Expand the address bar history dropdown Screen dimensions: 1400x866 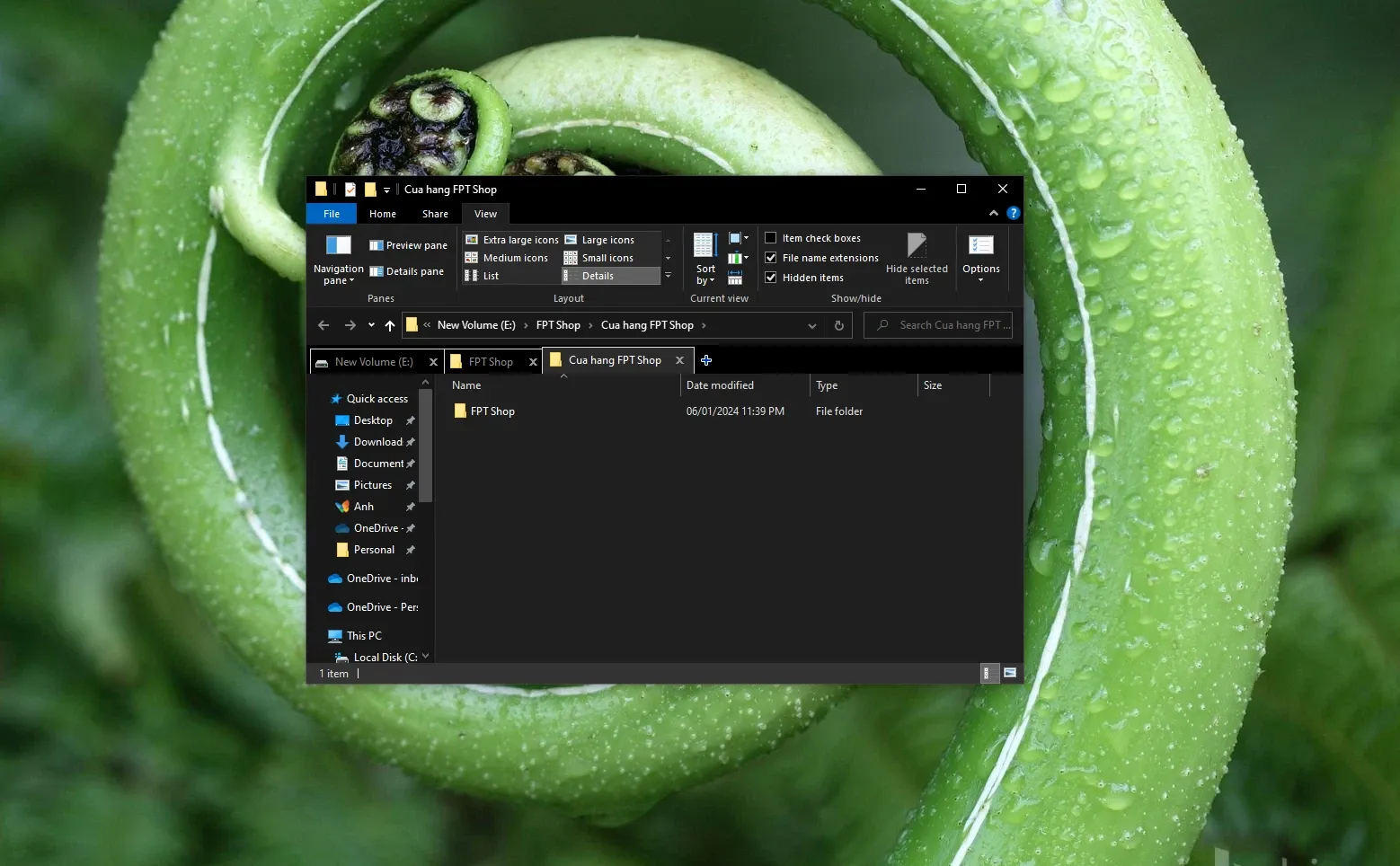[x=812, y=325]
